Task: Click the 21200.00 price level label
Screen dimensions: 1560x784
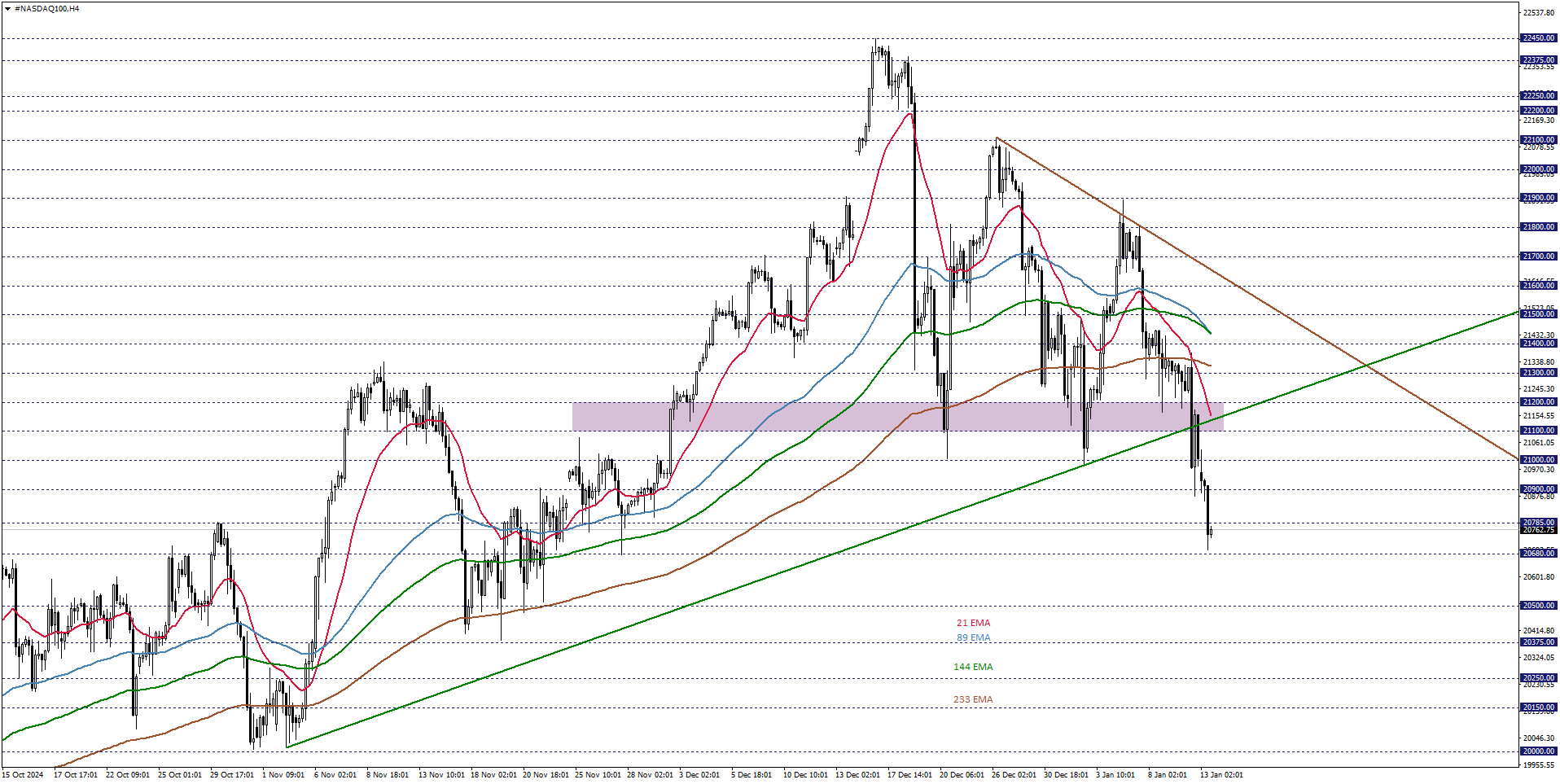Action: (1538, 402)
